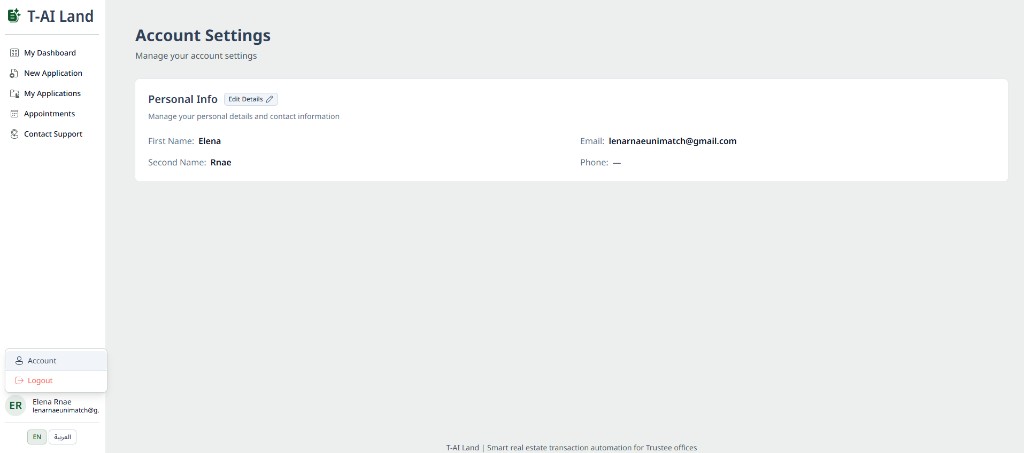Start a New Application from sidebar

coord(52,73)
